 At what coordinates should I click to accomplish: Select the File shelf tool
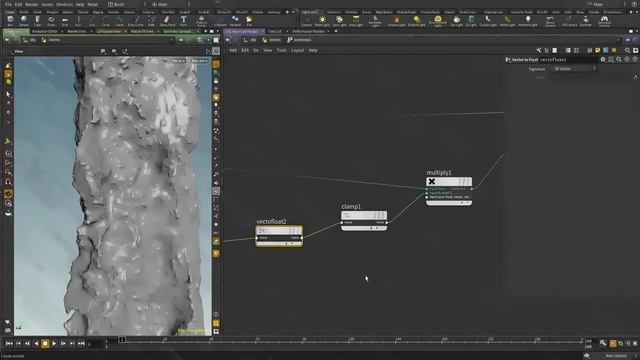click(249, 20)
